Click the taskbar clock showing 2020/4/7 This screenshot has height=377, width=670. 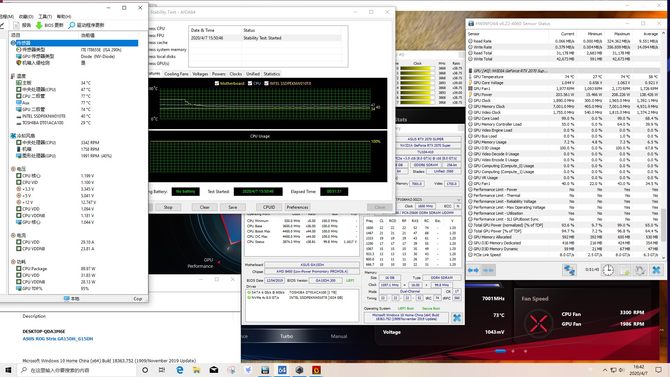click(638, 370)
